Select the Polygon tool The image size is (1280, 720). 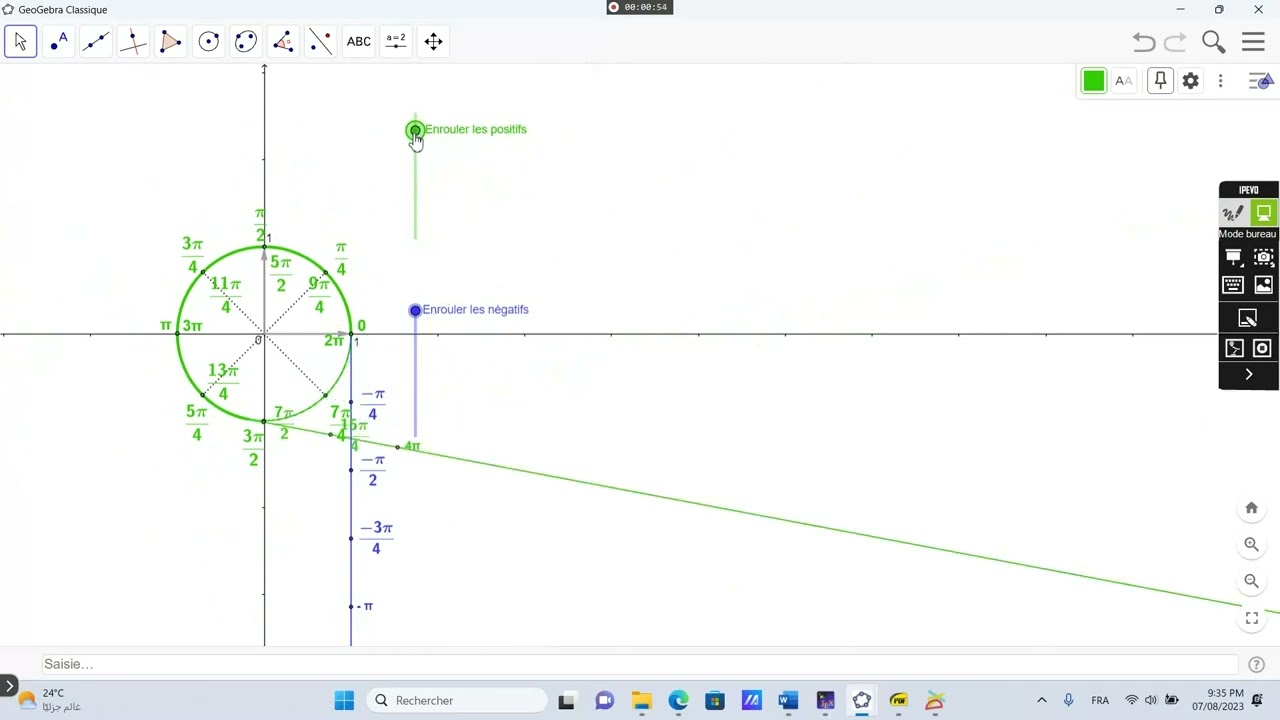[x=171, y=41]
